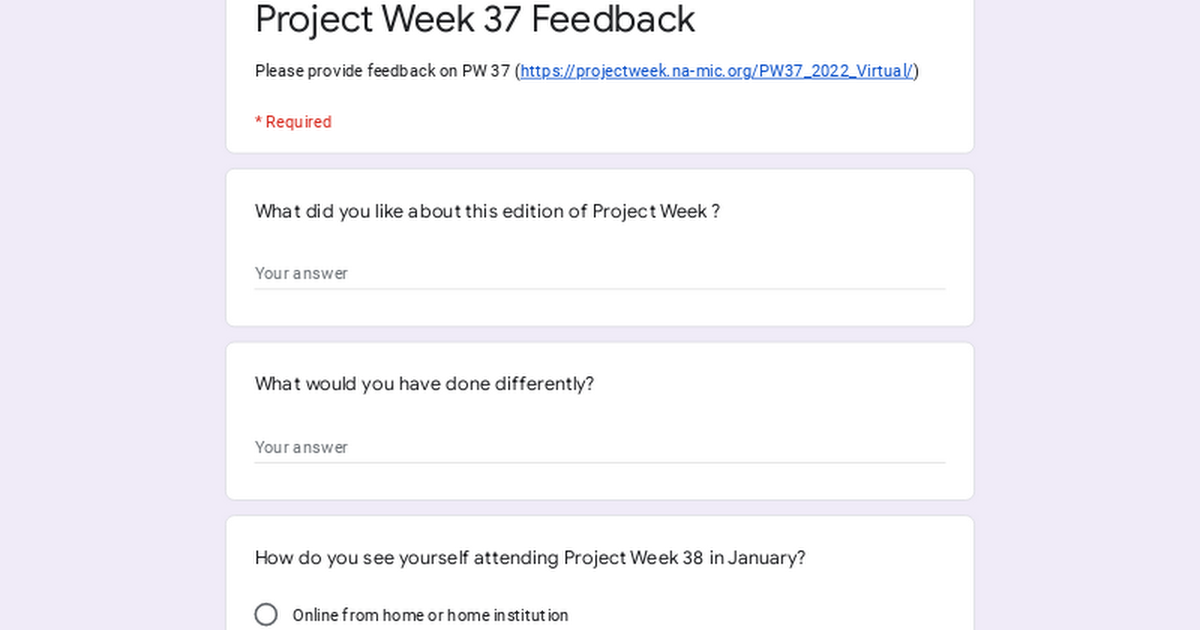Image resolution: width=1200 pixels, height=630 pixels.
Task: Click the 'Project Week 37 Feedback' form title
Action: point(475,19)
